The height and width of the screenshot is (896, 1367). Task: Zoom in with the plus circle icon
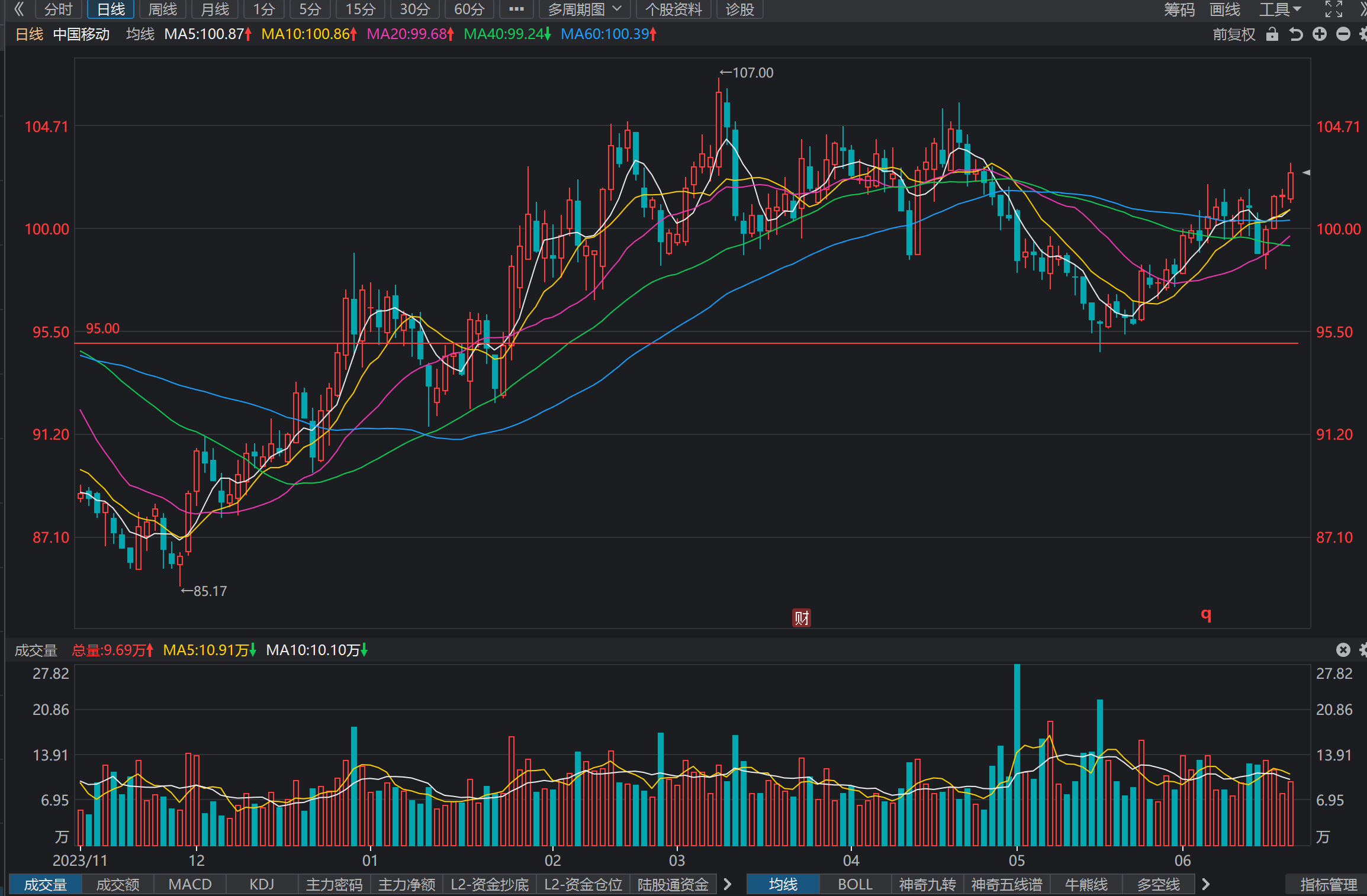click(x=1320, y=34)
